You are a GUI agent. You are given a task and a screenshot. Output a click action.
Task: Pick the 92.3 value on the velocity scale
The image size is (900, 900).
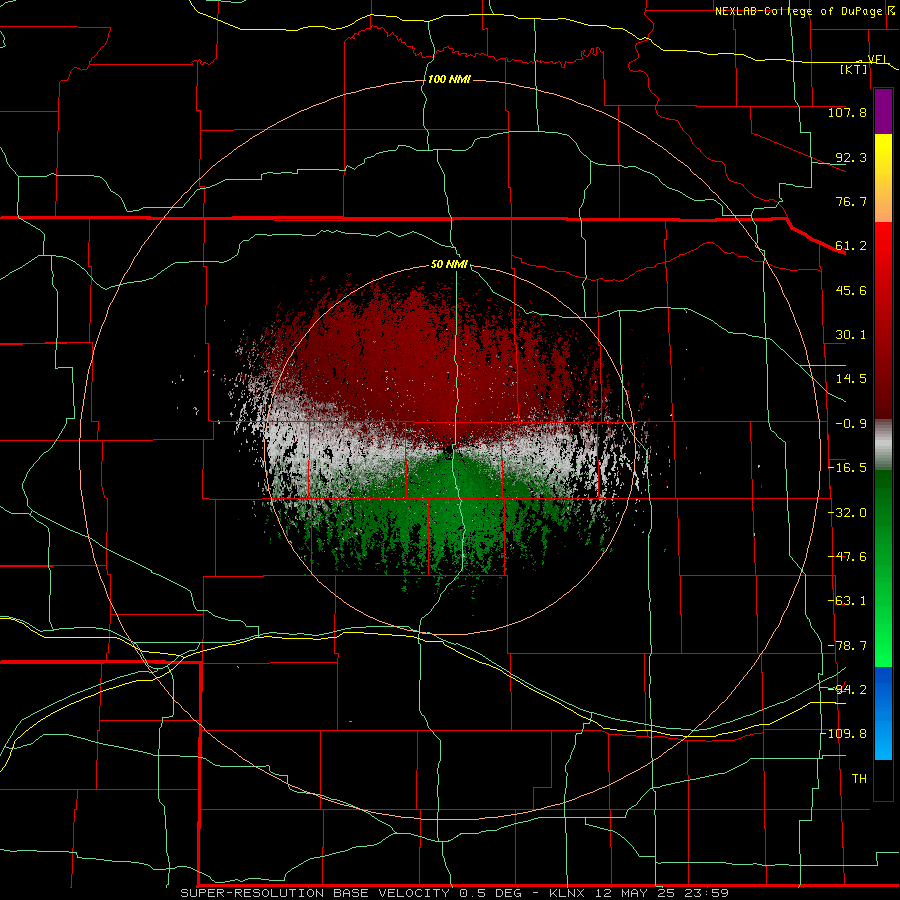pos(851,157)
